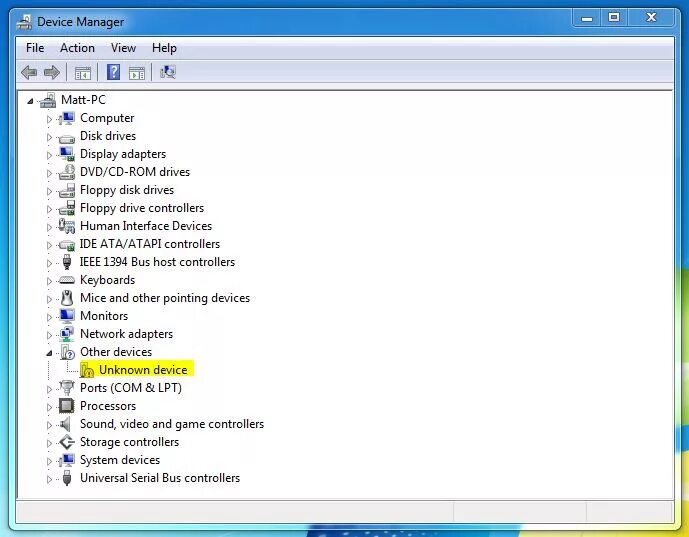The image size is (689, 537).
Task: Open the Help menu
Action: click(164, 48)
